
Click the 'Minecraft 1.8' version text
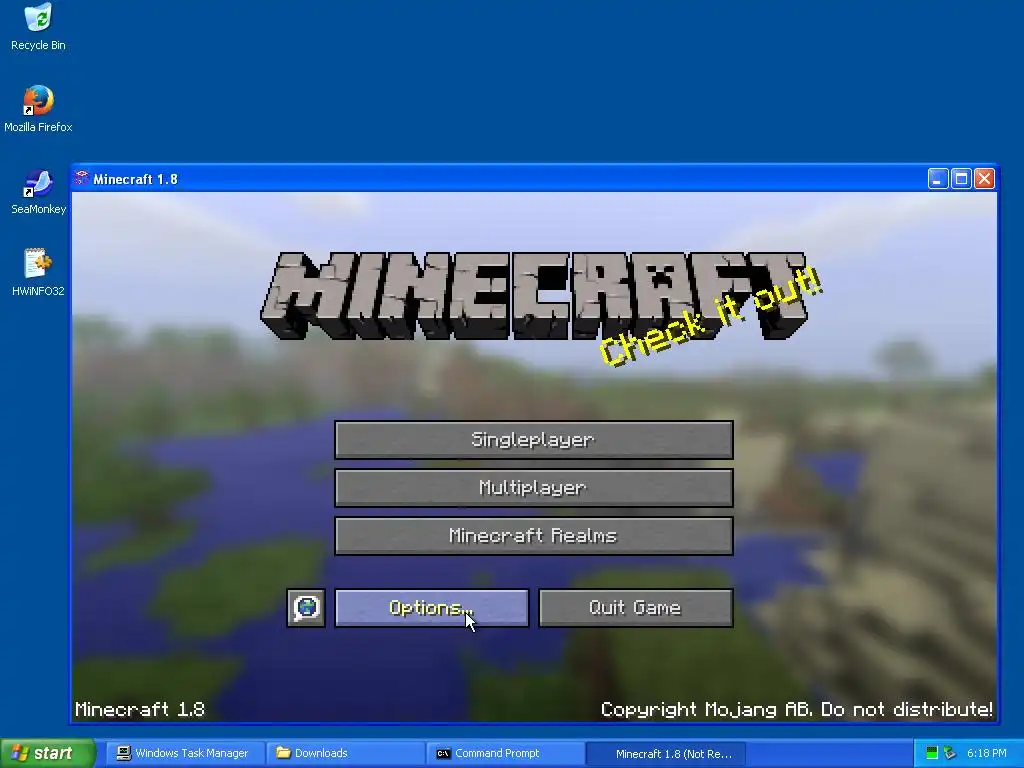click(x=140, y=709)
